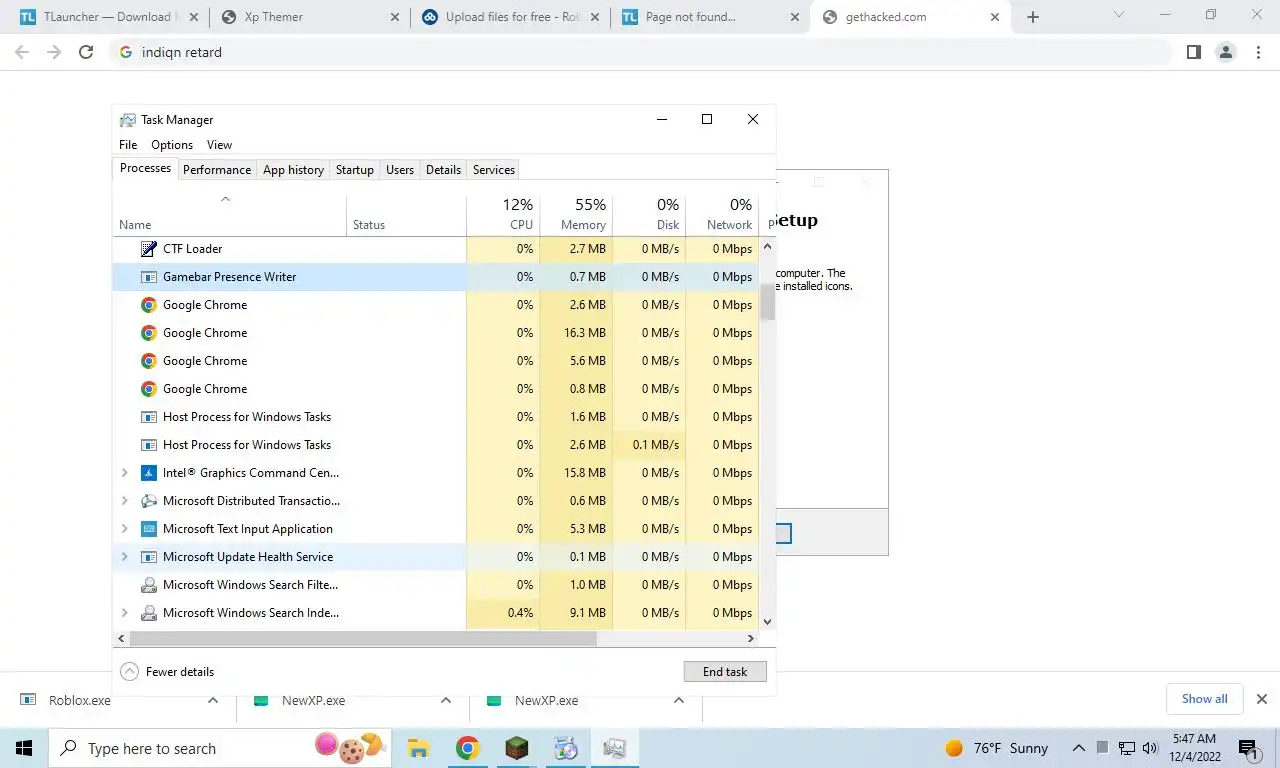This screenshot has width=1280, height=768.
Task: Expand the Microsoft Text Input Application group
Action: click(124, 529)
